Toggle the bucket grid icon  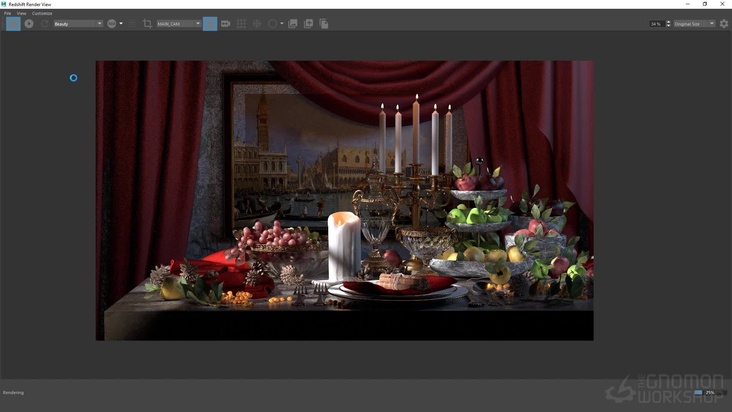(241, 23)
